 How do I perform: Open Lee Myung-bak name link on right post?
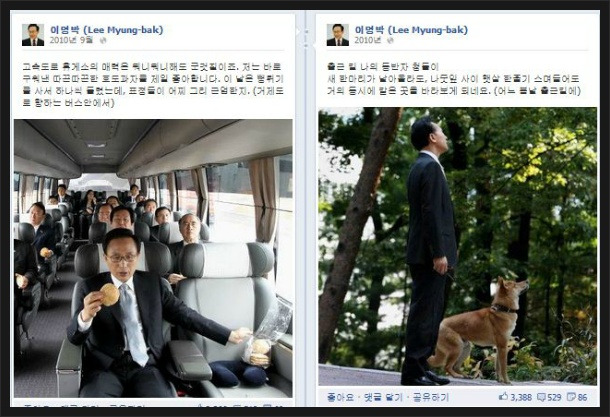click(x=411, y=30)
